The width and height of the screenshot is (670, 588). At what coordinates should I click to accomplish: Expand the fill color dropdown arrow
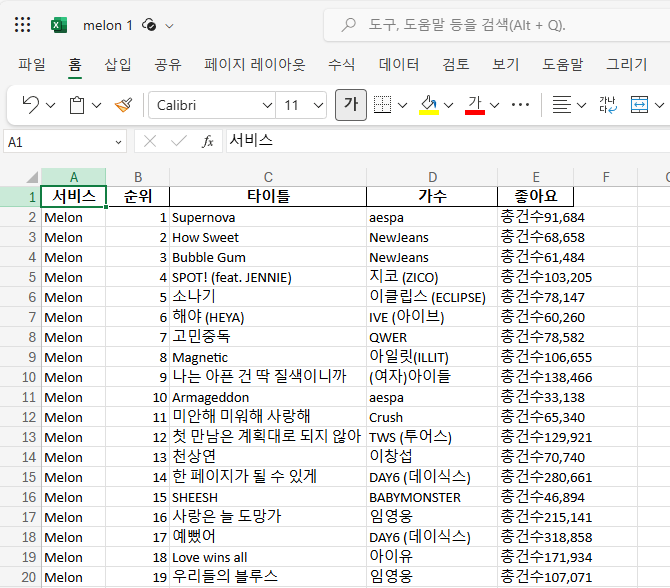(448, 105)
